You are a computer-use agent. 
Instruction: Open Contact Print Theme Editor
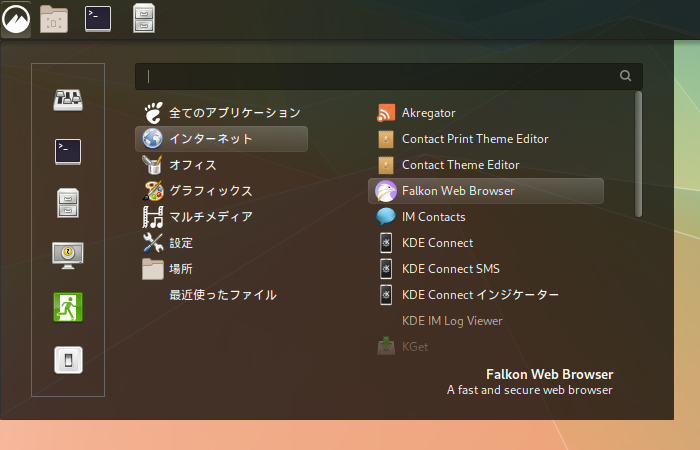tap(486, 139)
